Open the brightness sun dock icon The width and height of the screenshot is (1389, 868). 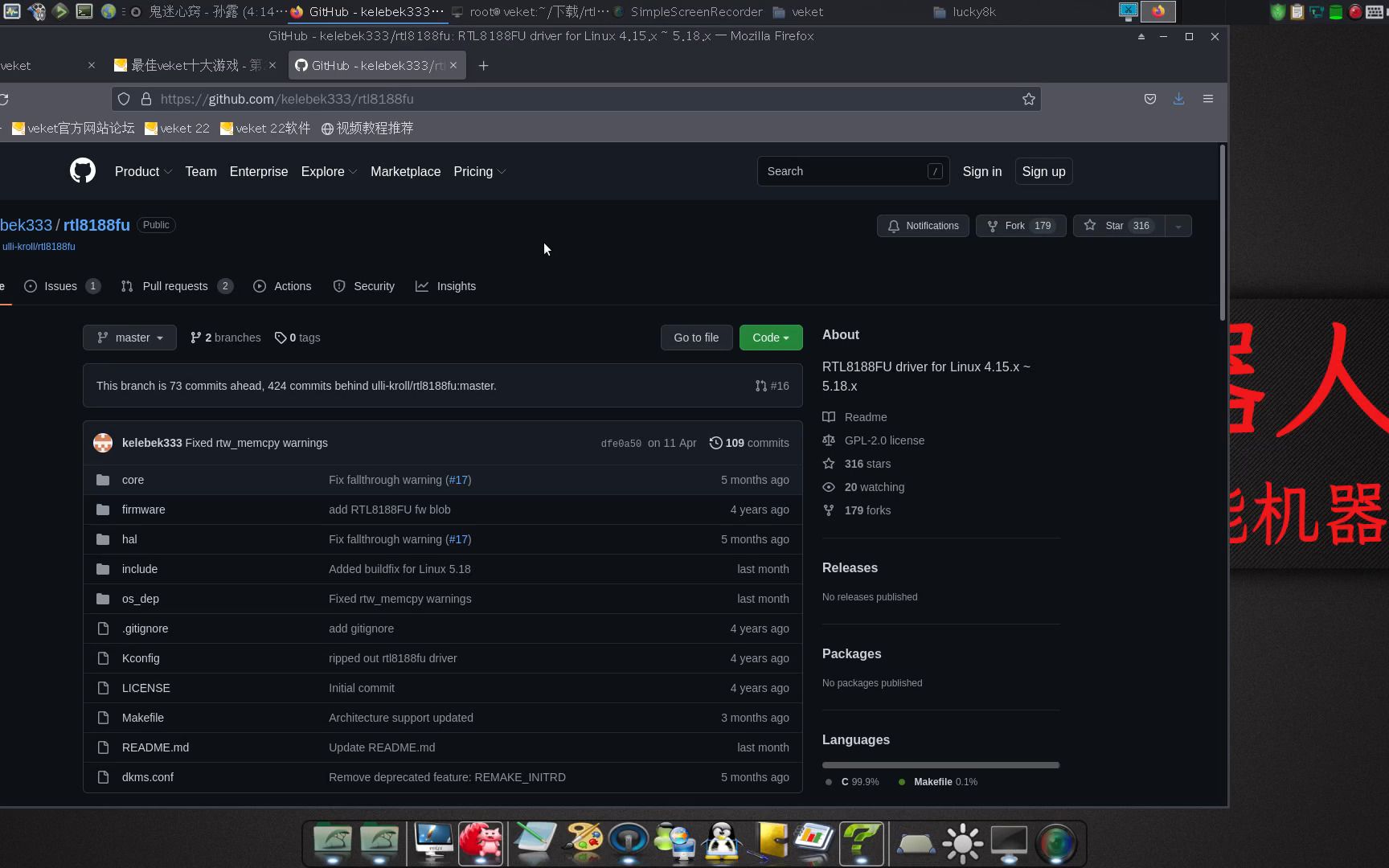tap(962, 843)
